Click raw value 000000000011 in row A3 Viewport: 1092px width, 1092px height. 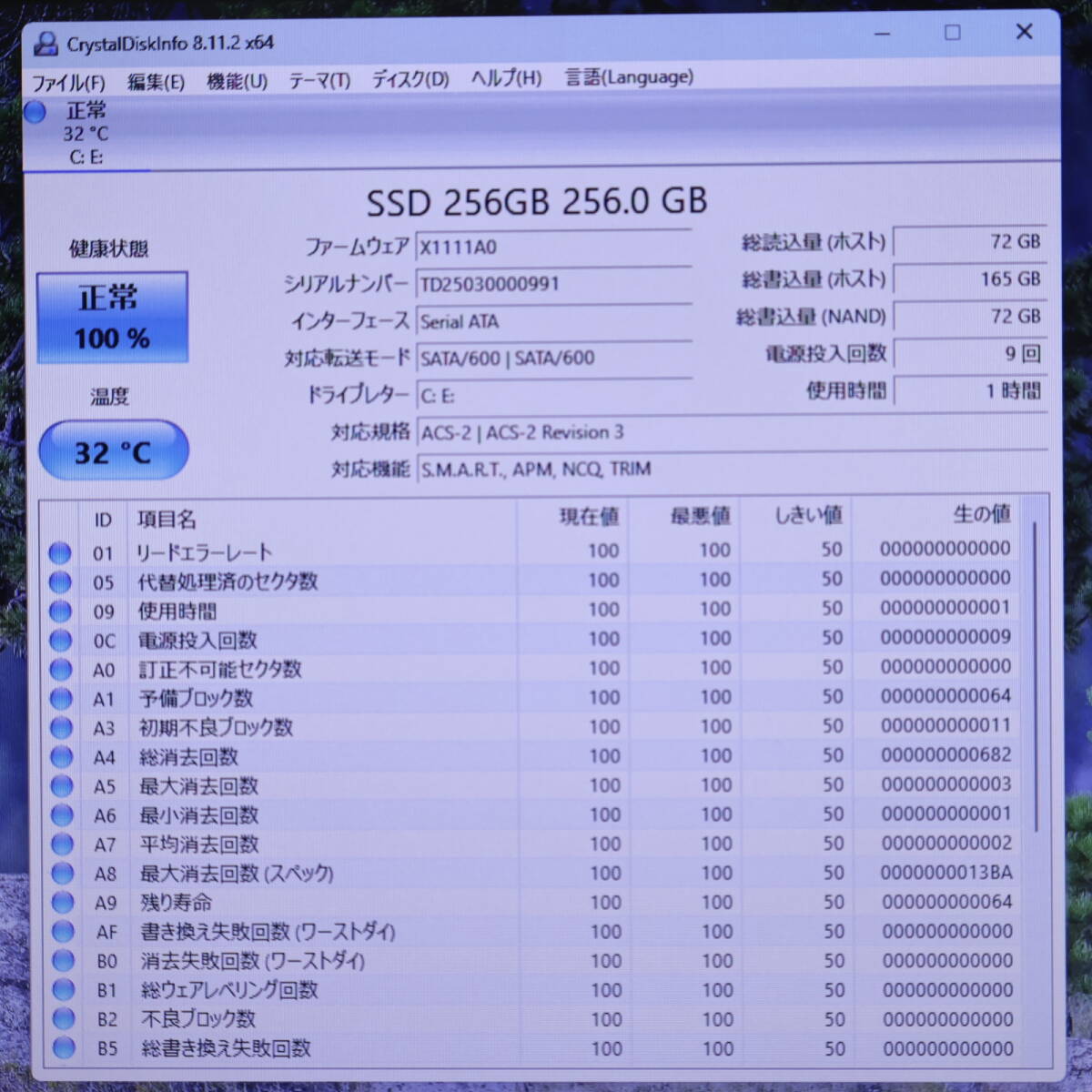click(946, 725)
